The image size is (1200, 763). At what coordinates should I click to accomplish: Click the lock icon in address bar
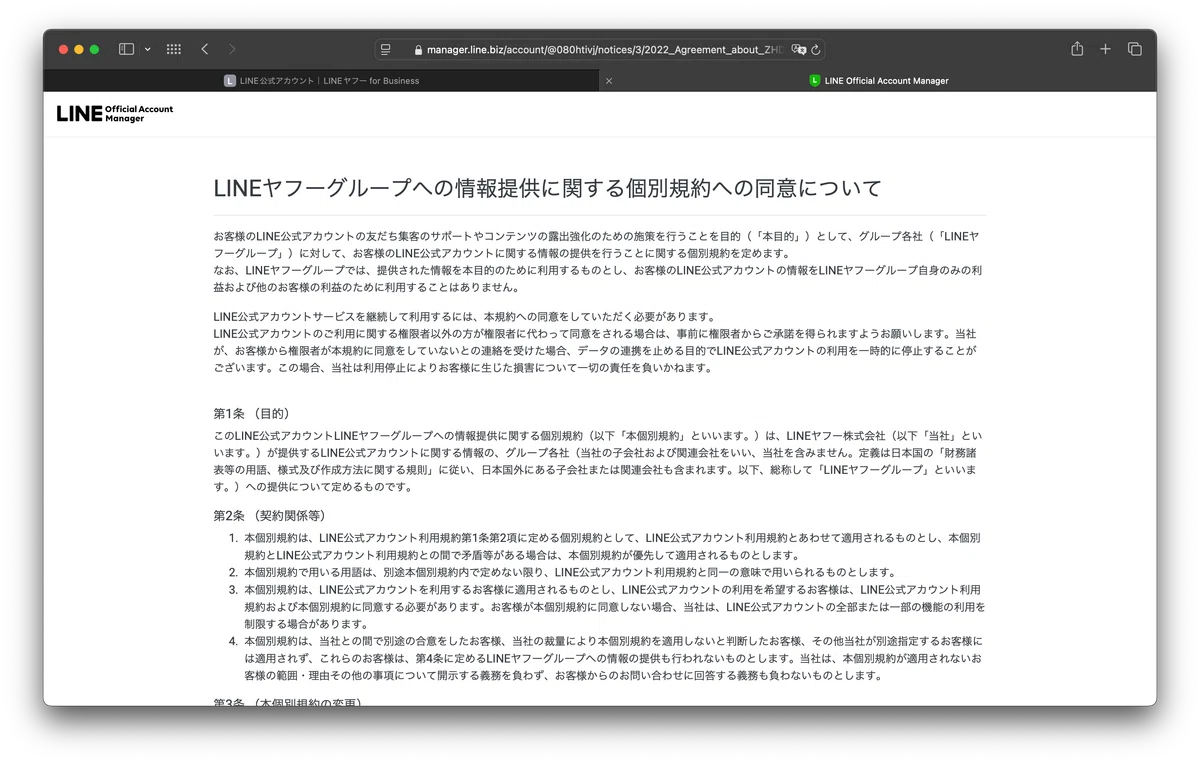(418, 49)
